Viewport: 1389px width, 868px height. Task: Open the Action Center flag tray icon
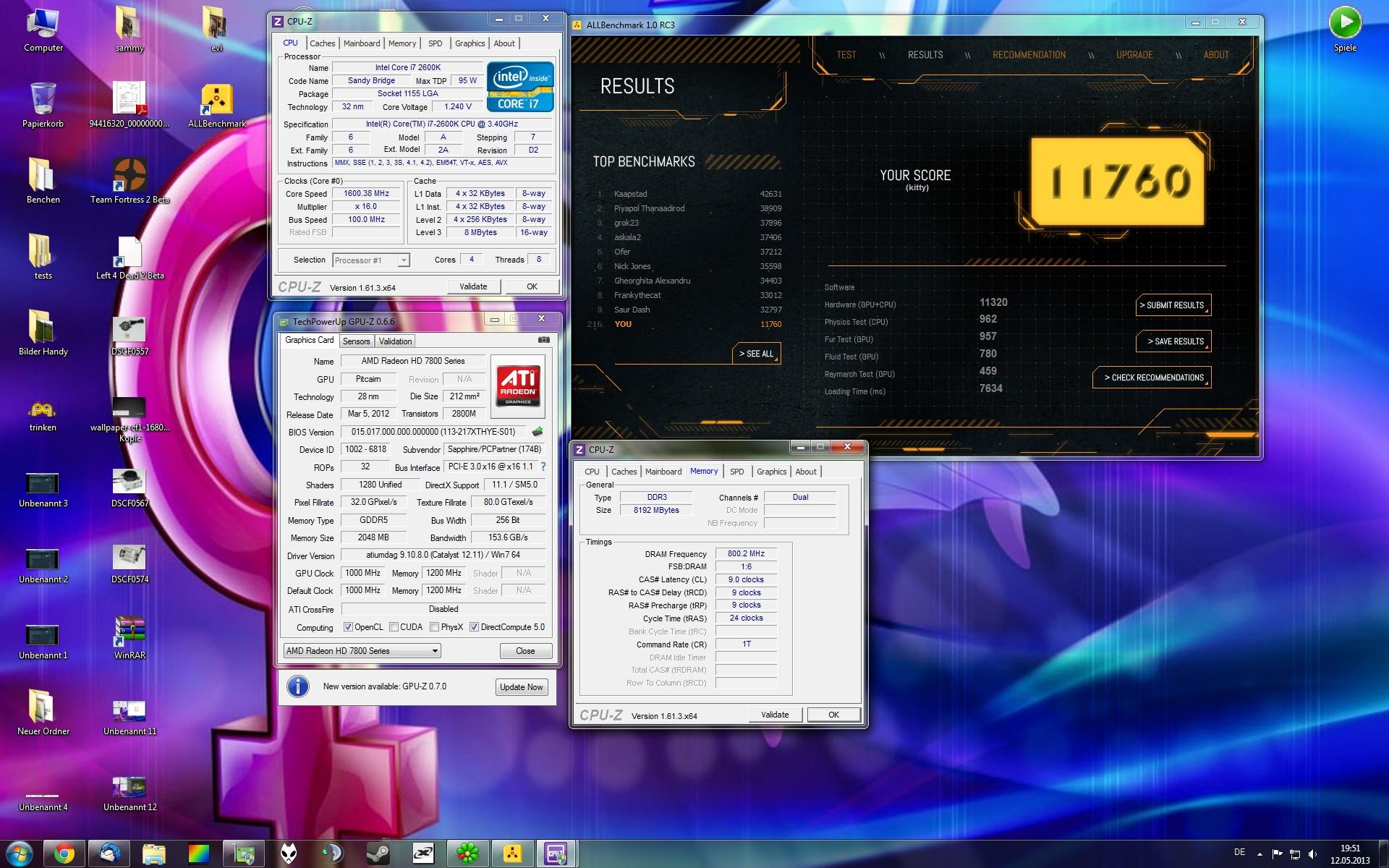(1277, 854)
